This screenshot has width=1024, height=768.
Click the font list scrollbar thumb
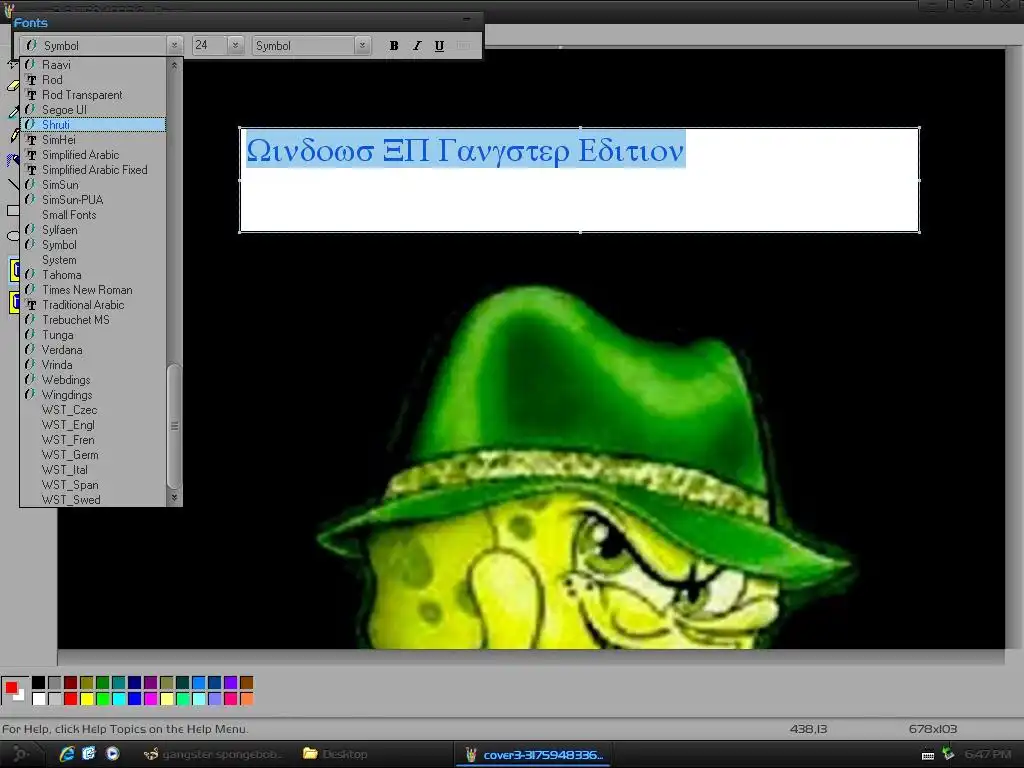click(174, 426)
